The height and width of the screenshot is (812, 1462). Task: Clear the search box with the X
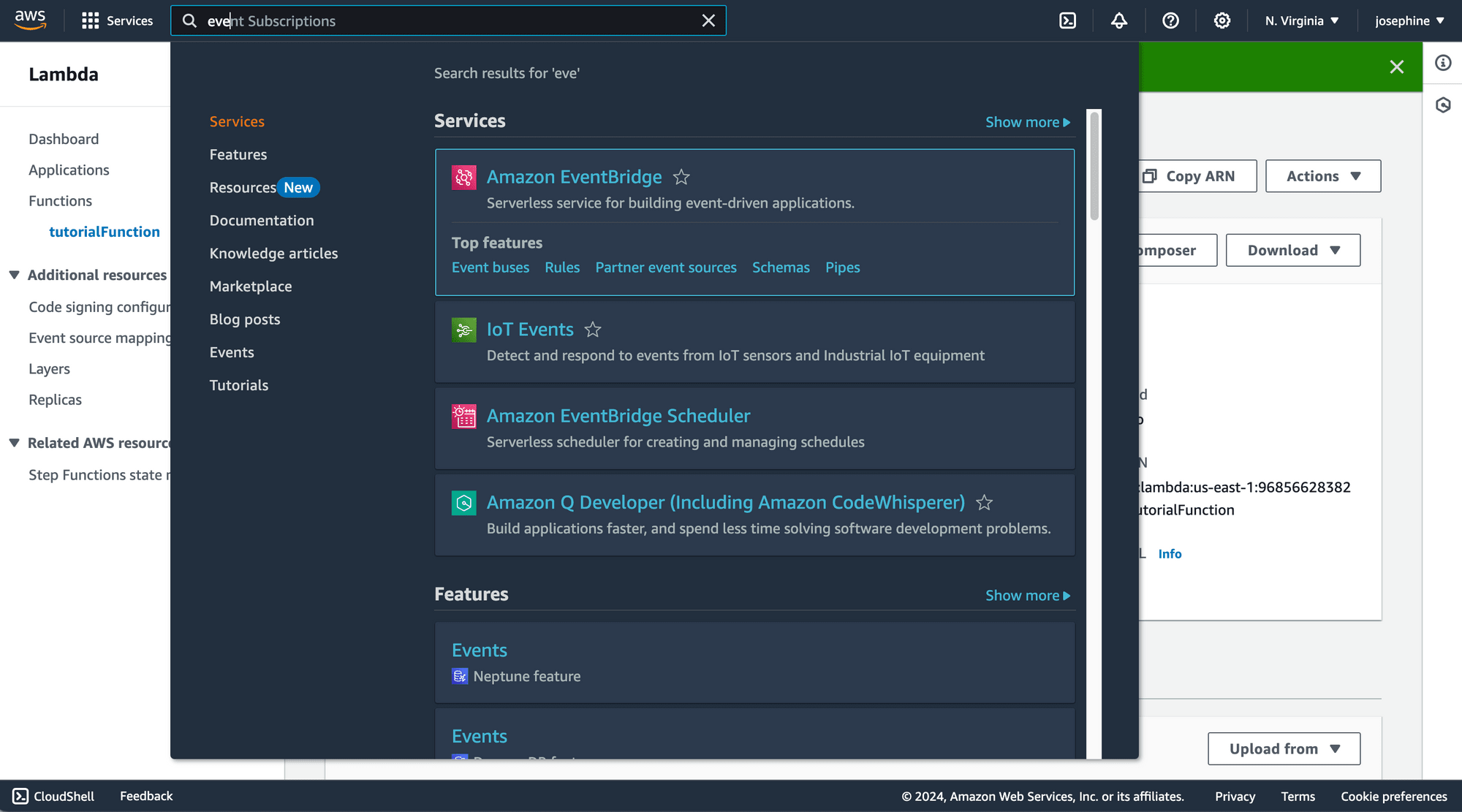click(708, 20)
